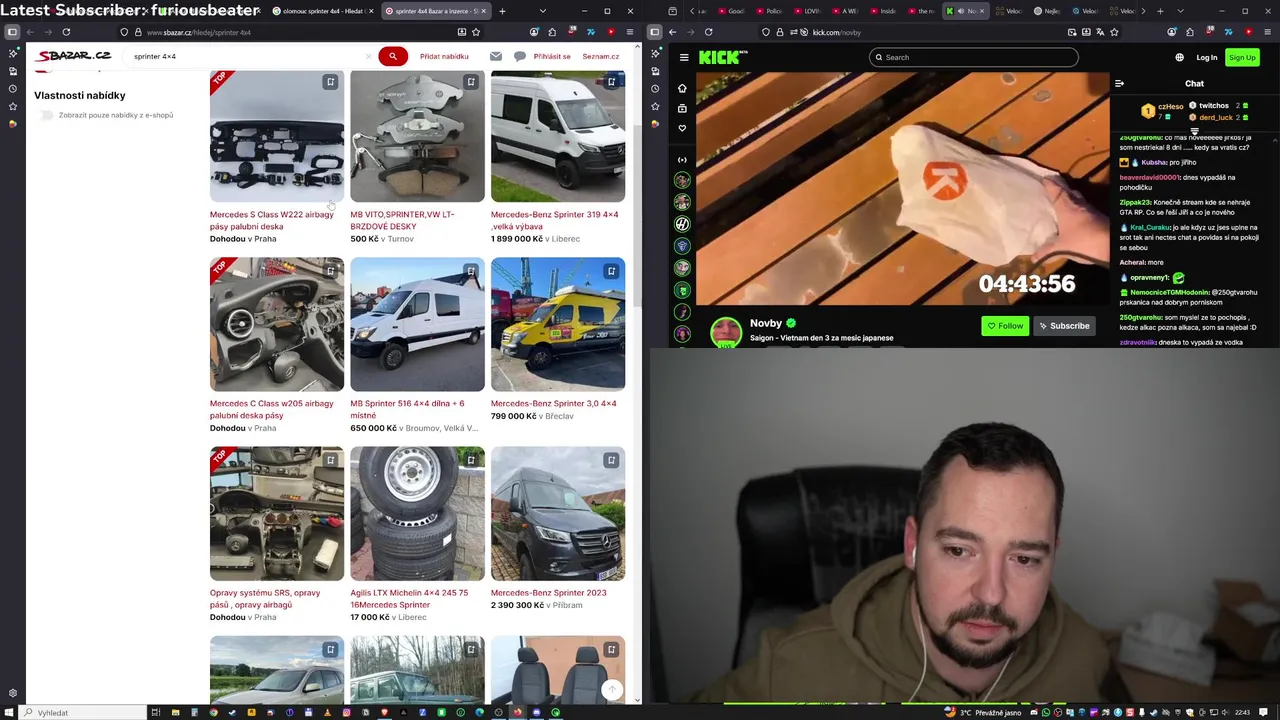Screen dimensions: 1280x720
Task: Collapse Kick chat panel arrow icon
Action: coord(1119,83)
